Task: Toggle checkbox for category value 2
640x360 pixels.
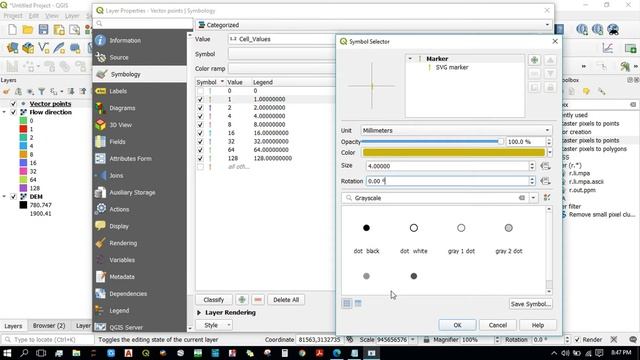Action: click(x=200, y=108)
